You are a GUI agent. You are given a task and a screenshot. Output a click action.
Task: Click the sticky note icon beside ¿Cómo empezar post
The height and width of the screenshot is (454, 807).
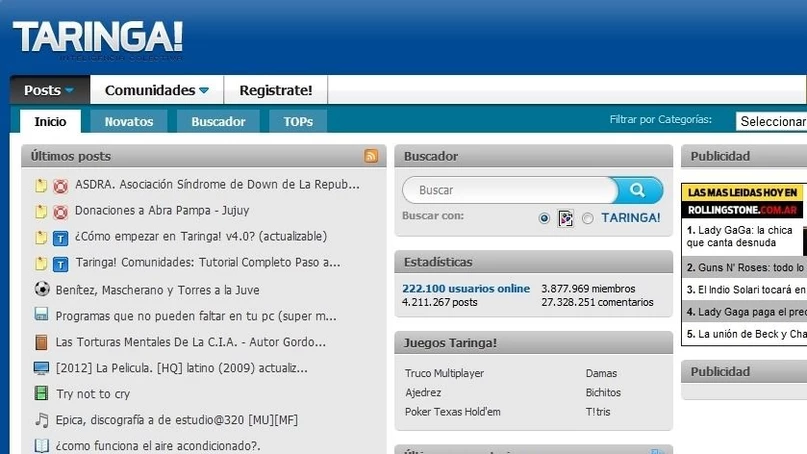[41, 237]
